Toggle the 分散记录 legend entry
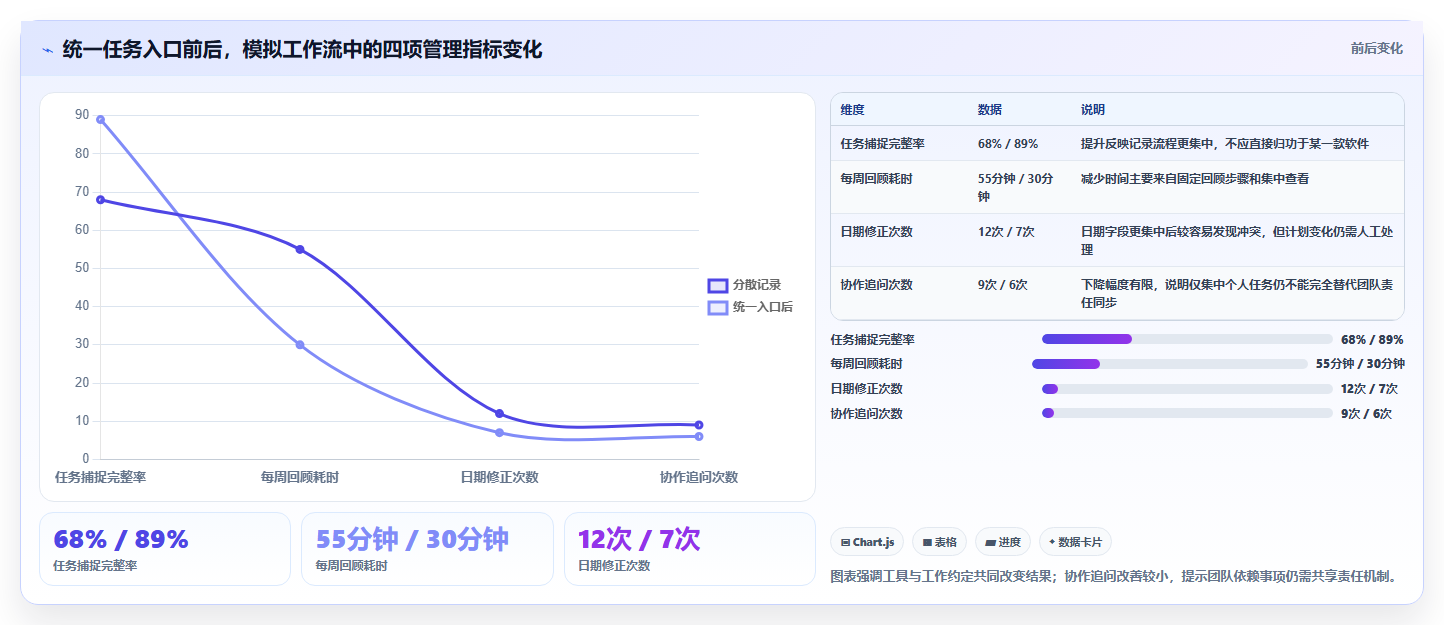Viewport: 1444px width, 625px height. click(x=745, y=285)
